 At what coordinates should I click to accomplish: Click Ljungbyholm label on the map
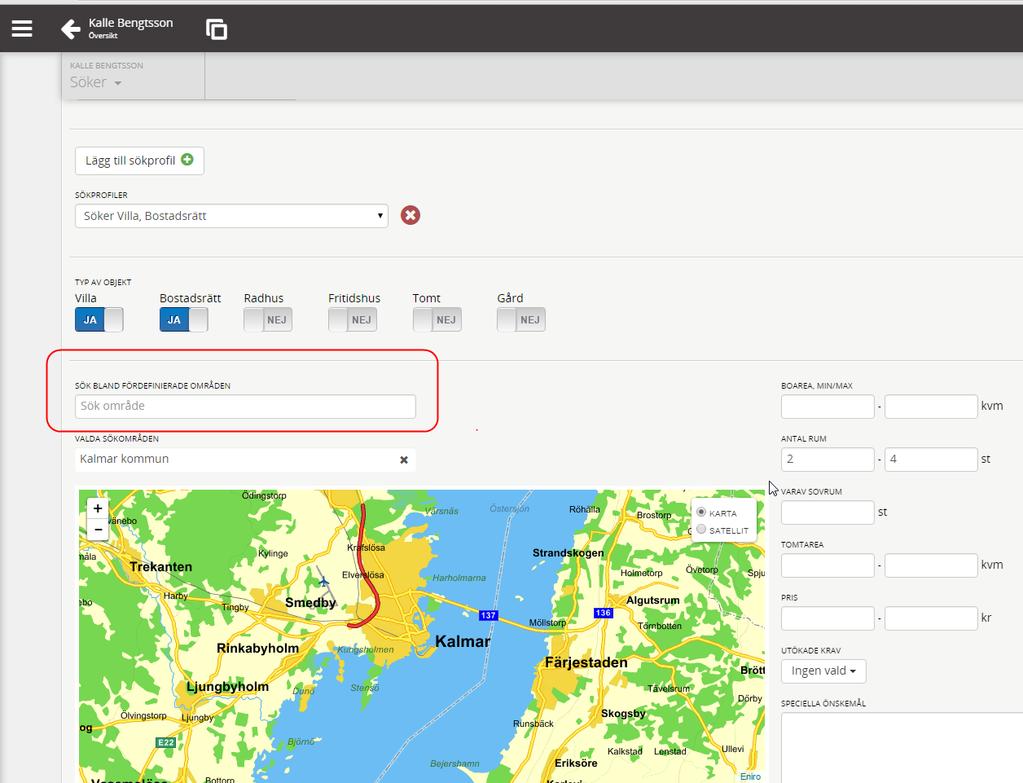coord(228,686)
